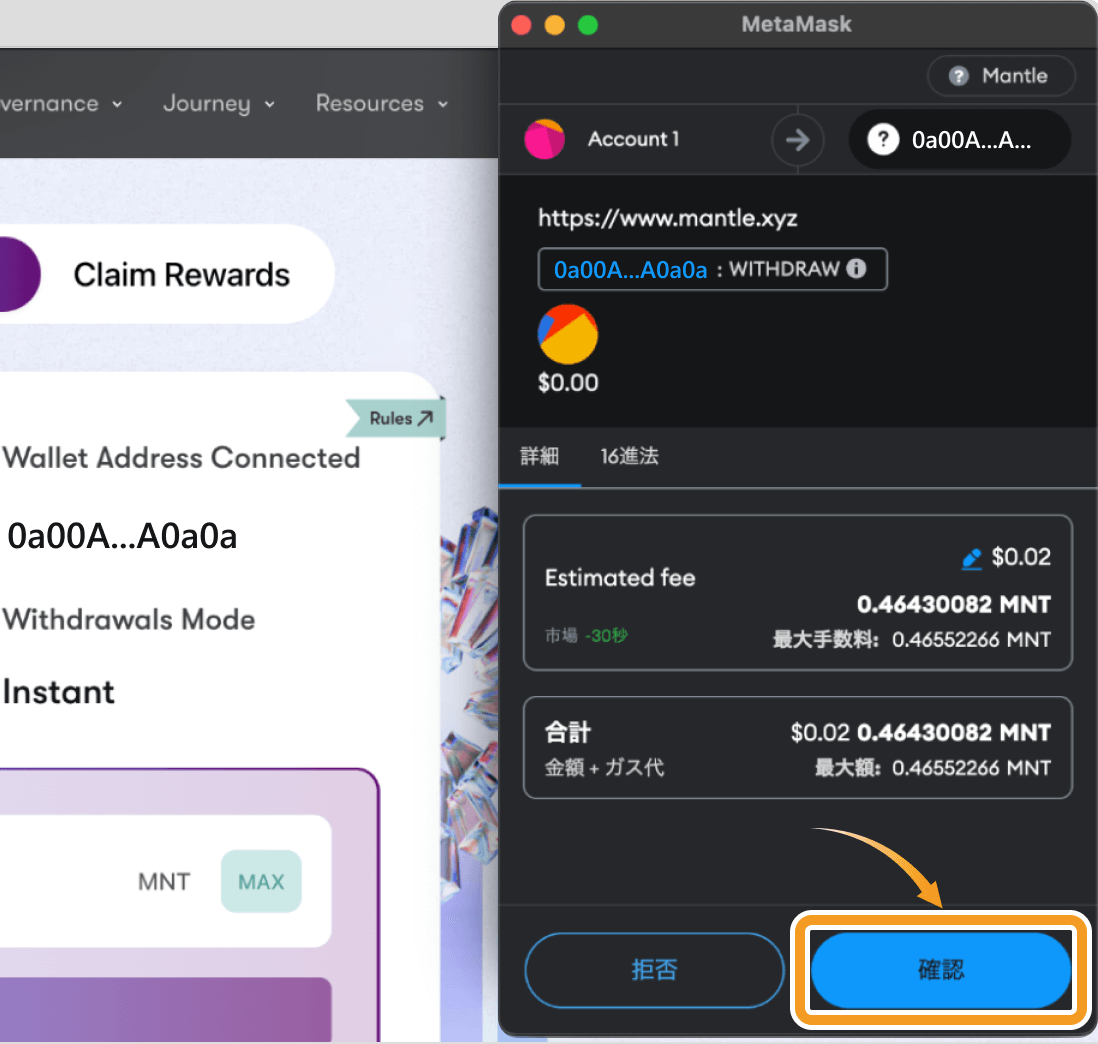Expand the Journey menu
This screenshot has width=1098, height=1044.
(x=219, y=104)
